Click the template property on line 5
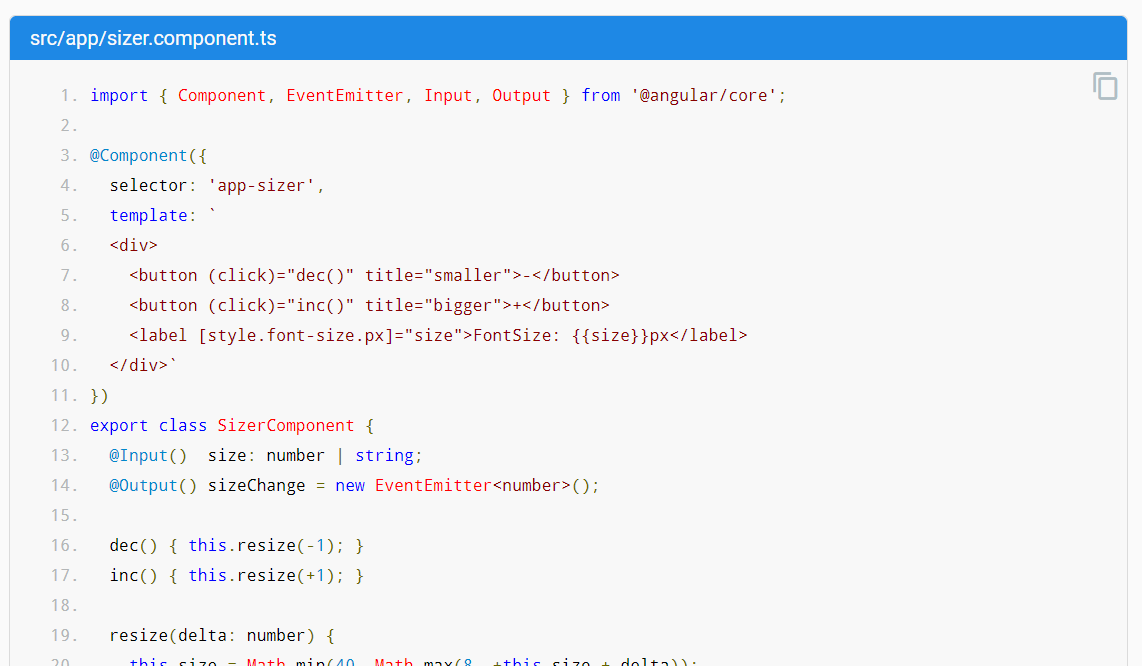 click(x=149, y=216)
